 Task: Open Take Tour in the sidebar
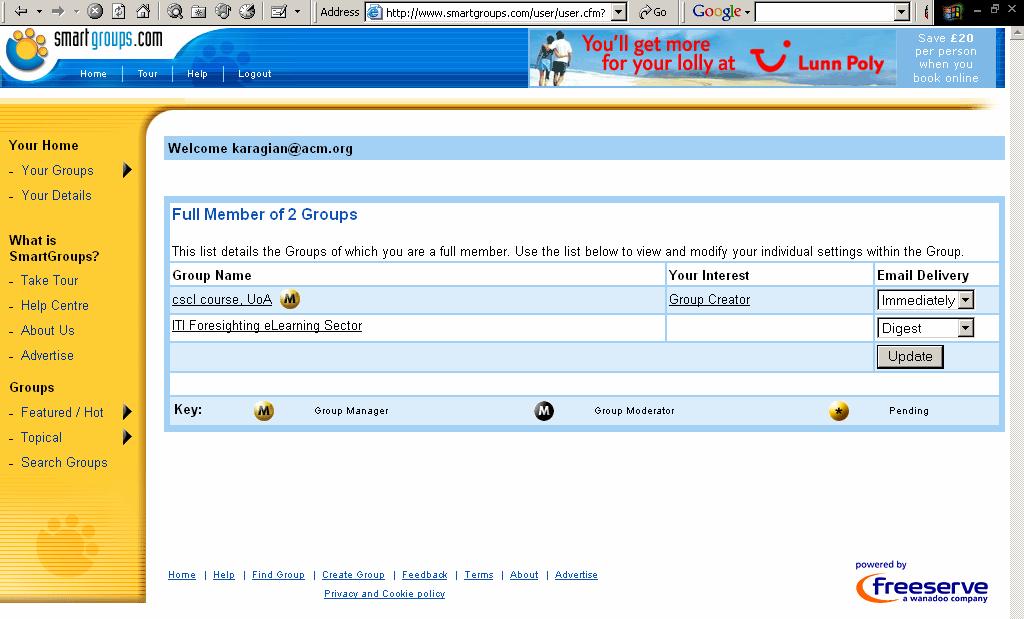coord(50,280)
